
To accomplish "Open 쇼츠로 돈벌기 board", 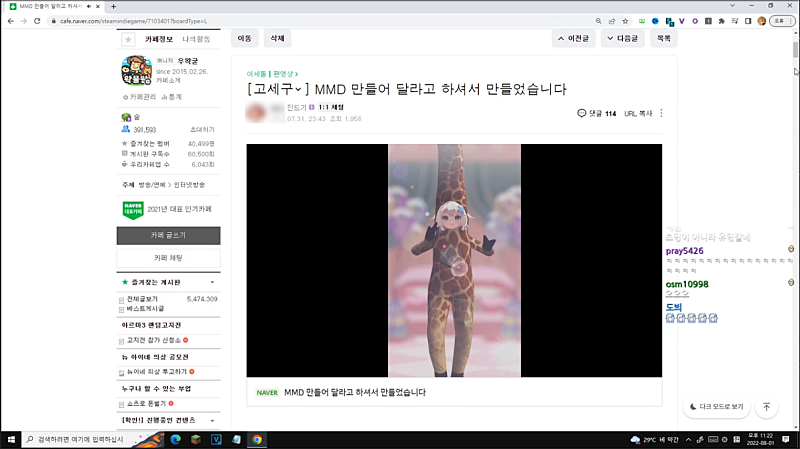I will pyautogui.click(x=146, y=404).
